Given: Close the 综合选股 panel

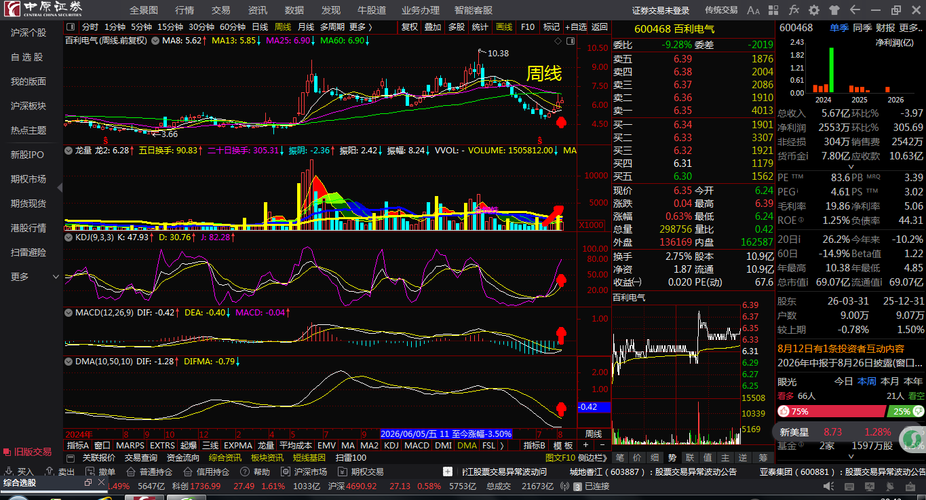Looking at the screenshot, I should [x=101, y=482].
